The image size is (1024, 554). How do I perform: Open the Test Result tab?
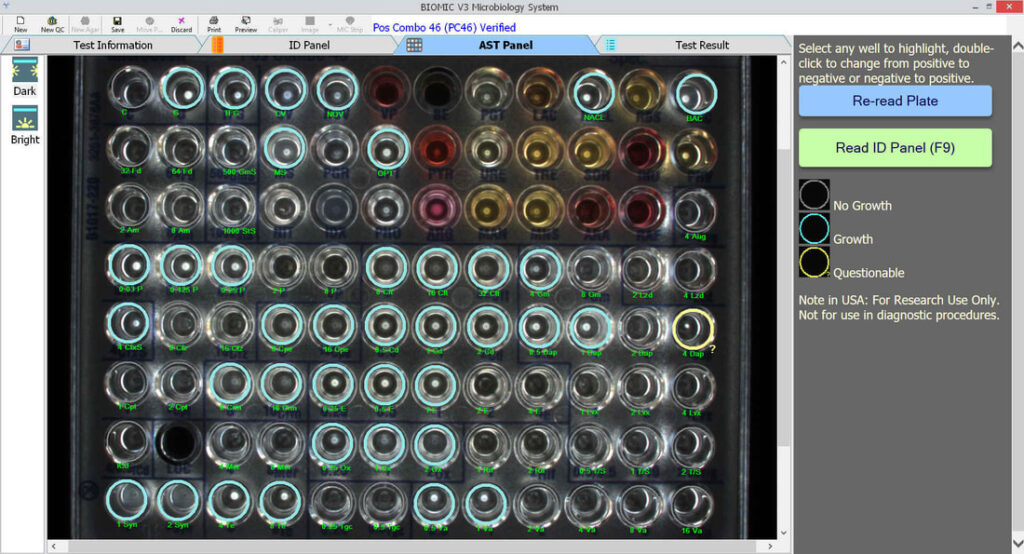[x=702, y=45]
